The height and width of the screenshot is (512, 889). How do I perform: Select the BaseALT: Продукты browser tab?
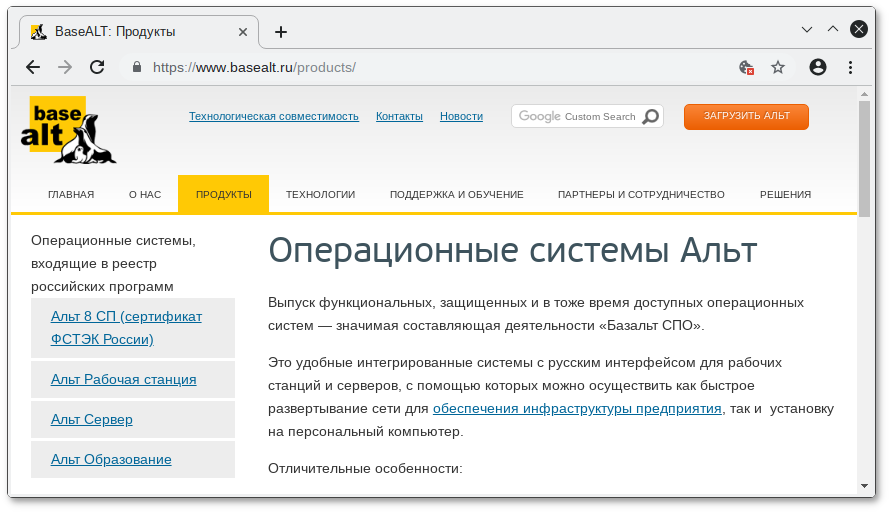pyautogui.click(x=139, y=32)
